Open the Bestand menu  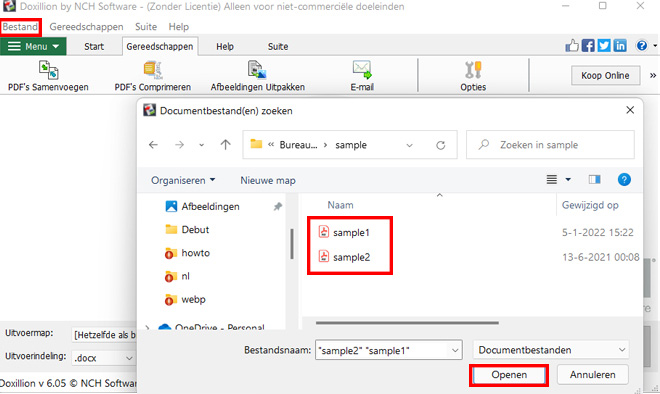pyautogui.click(x=20, y=27)
